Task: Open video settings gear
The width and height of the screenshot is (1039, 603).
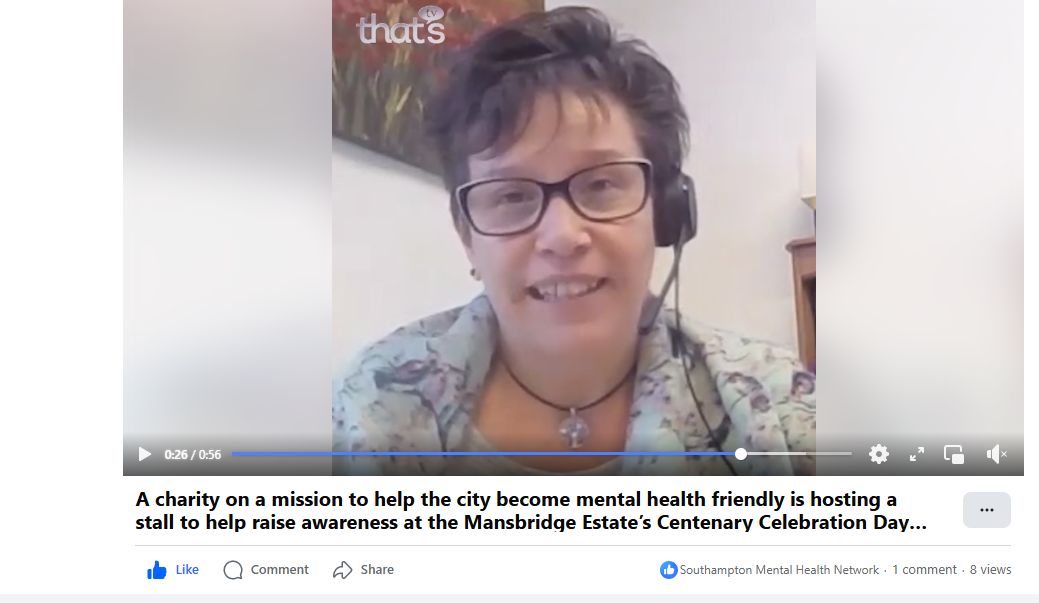Action: (879, 454)
